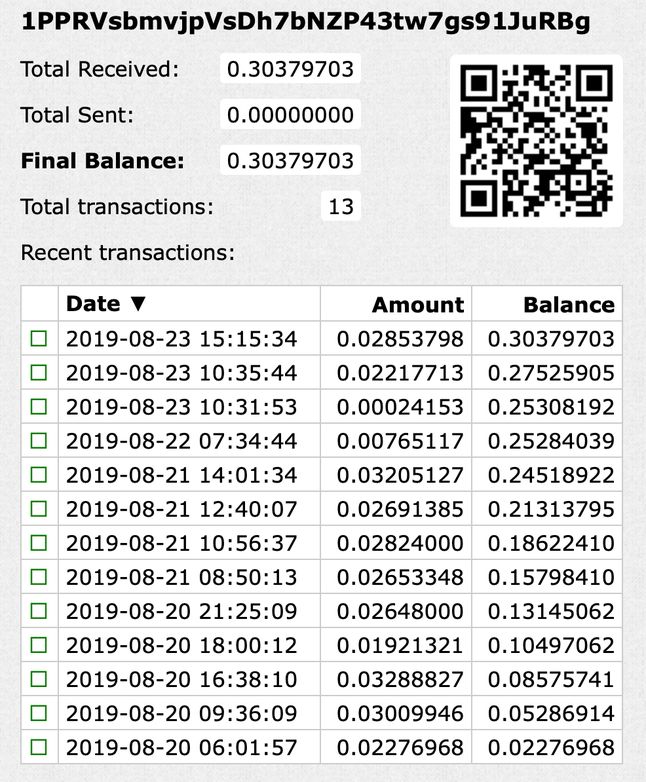Check the box for 2019-08-23 10:35:44 transaction
The image size is (646, 782).
click(x=39, y=373)
